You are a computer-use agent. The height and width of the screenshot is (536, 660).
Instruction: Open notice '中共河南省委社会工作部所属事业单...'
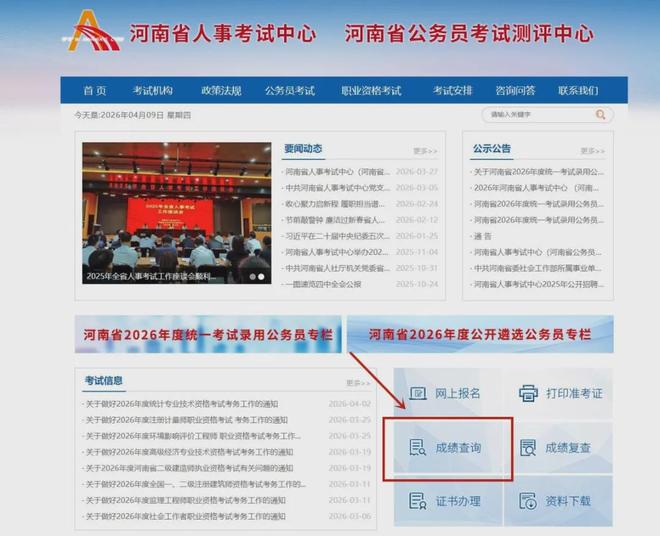click(x=538, y=268)
